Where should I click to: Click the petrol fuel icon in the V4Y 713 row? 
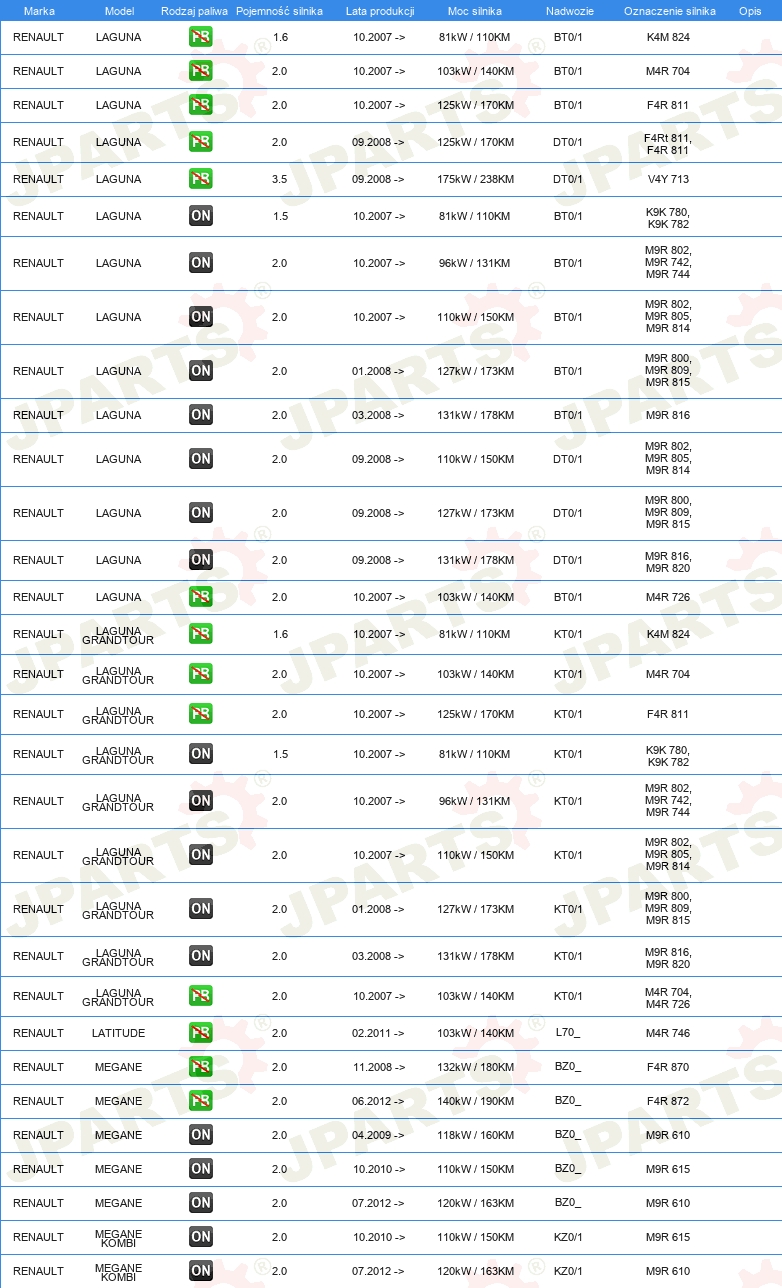(201, 179)
